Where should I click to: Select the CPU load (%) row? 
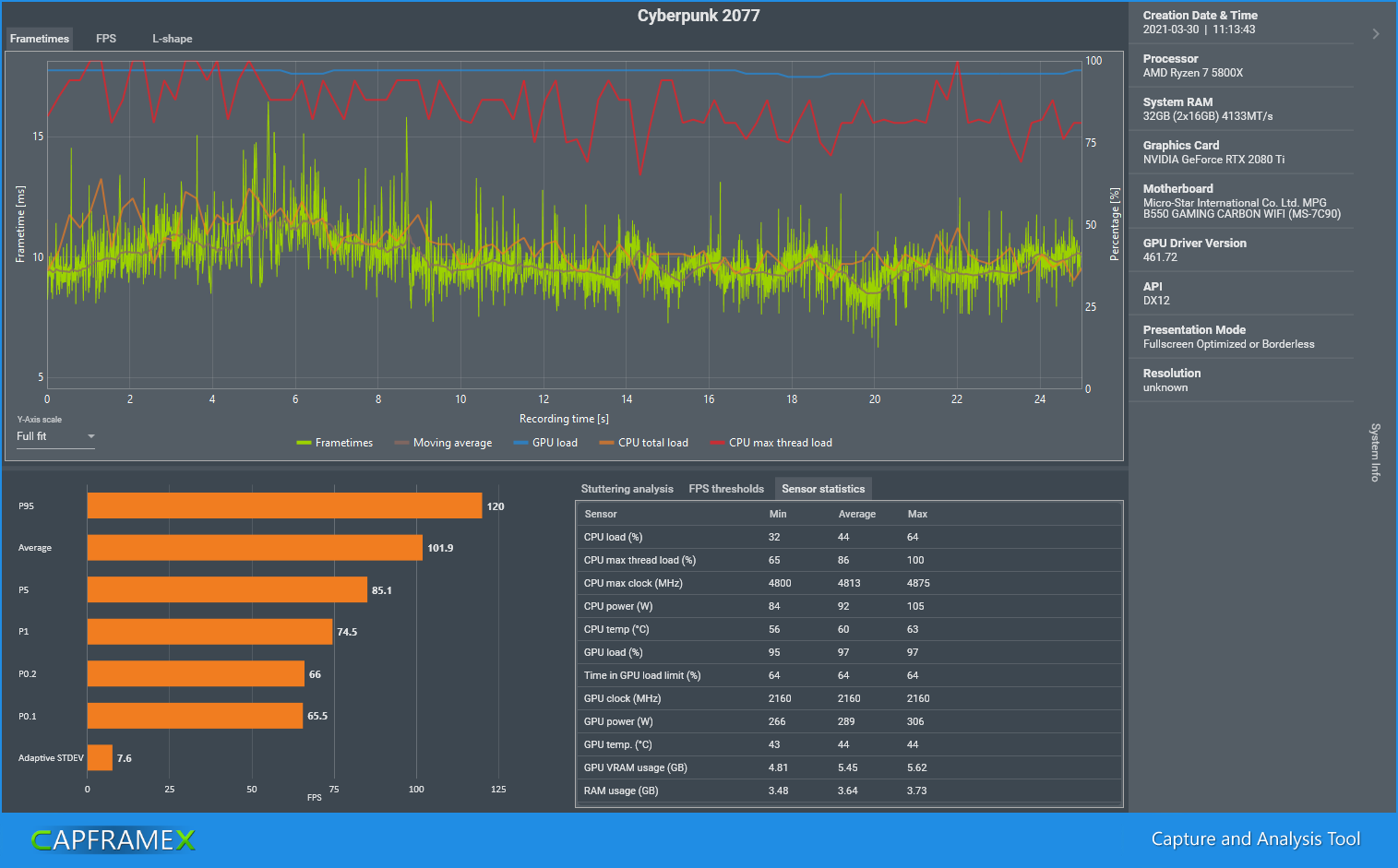click(x=849, y=537)
